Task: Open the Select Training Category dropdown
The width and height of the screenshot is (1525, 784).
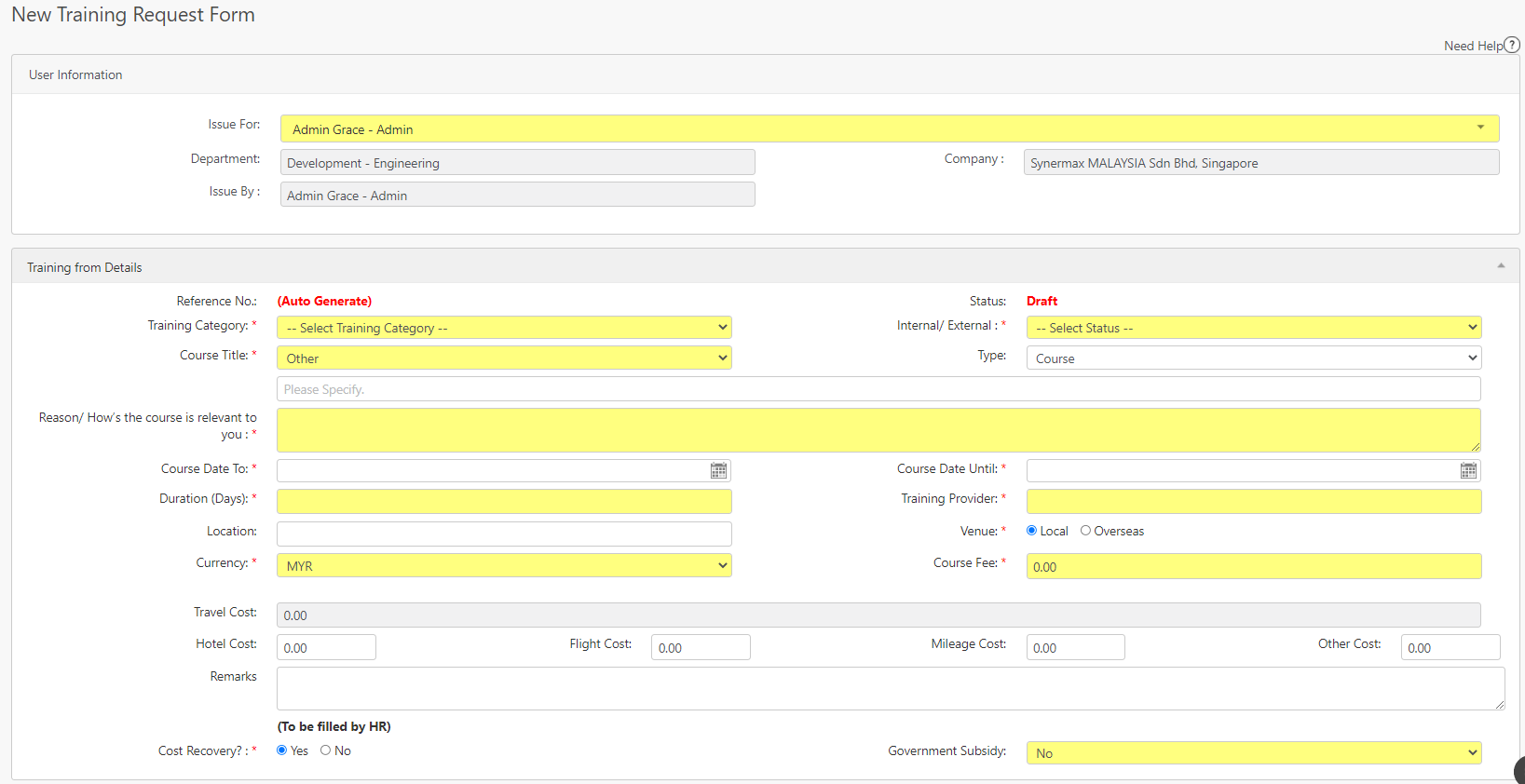Action: pos(504,328)
